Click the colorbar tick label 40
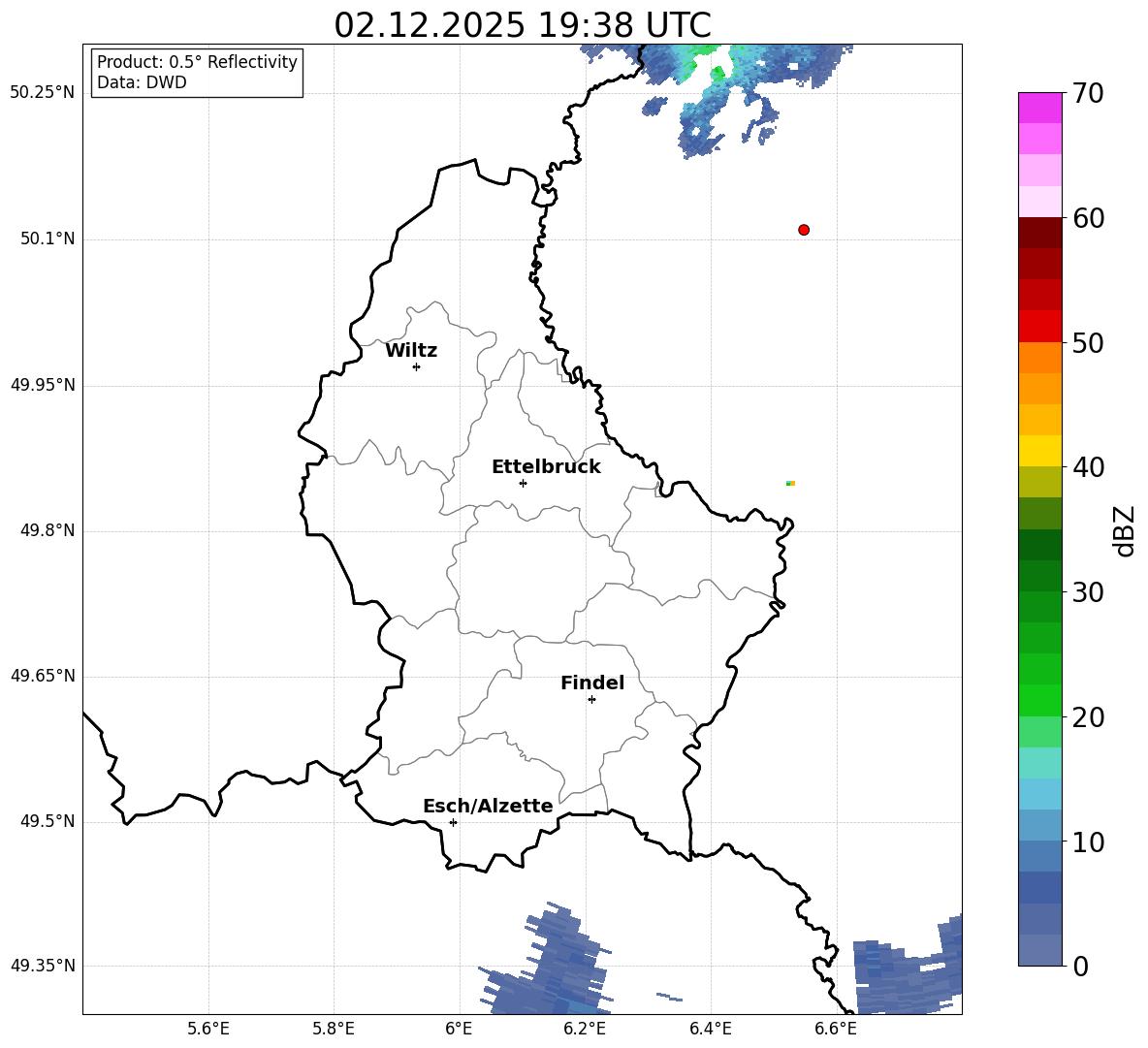Image resolution: width=1148 pixels, height=1048 pixels. pyautogui.click(x=1088, y=467)
